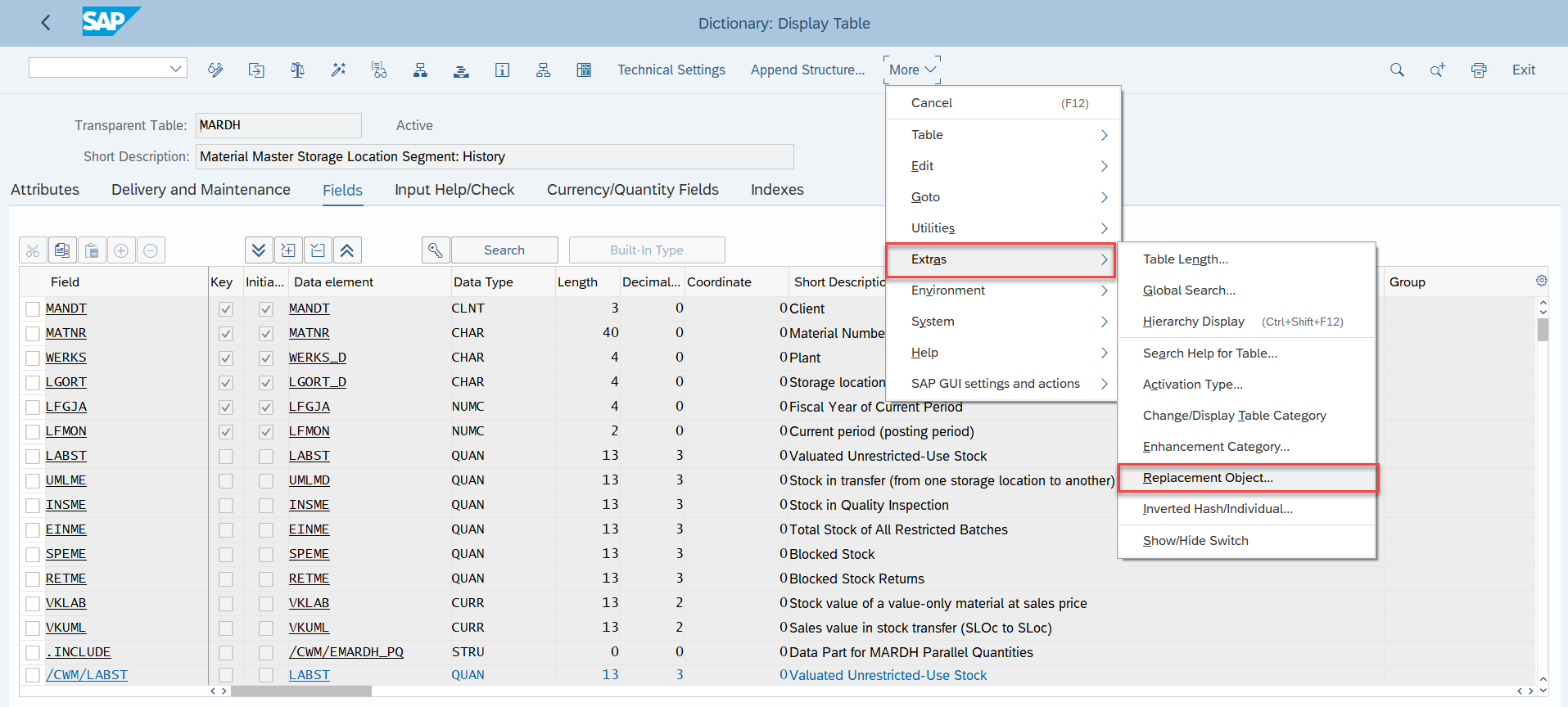Click the Print icon at top right
Viewport: 1568px width, 707px height.
pos(1479,70)
